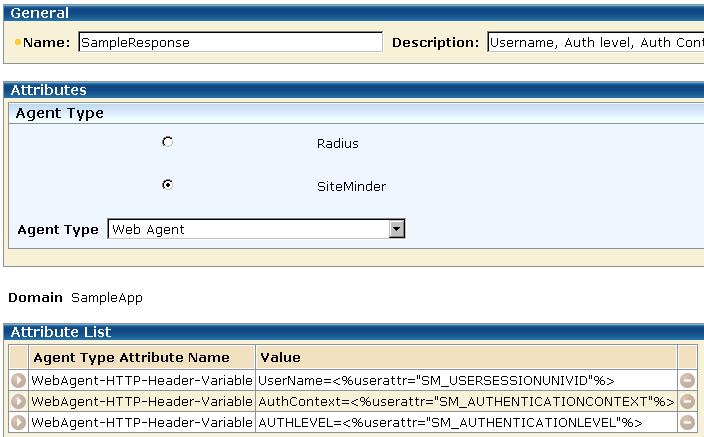Remove the AuthContext attribute with its minus icon
Screen dimensions: 704x437
click(687, 401)
